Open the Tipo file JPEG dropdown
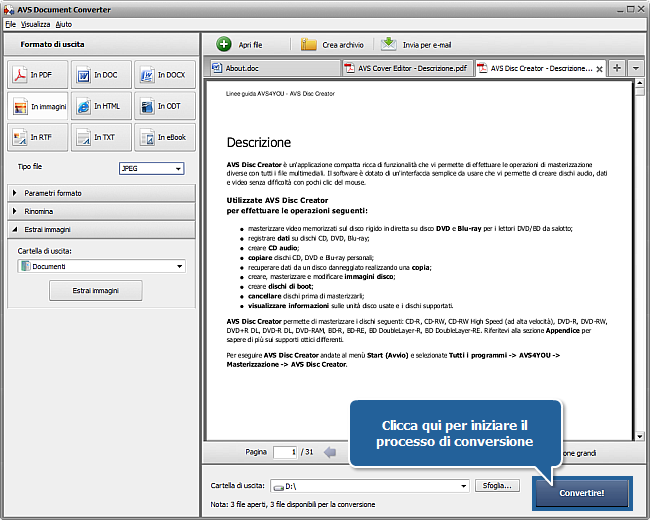This screenshot has height=520, width=650. [152, 168]
